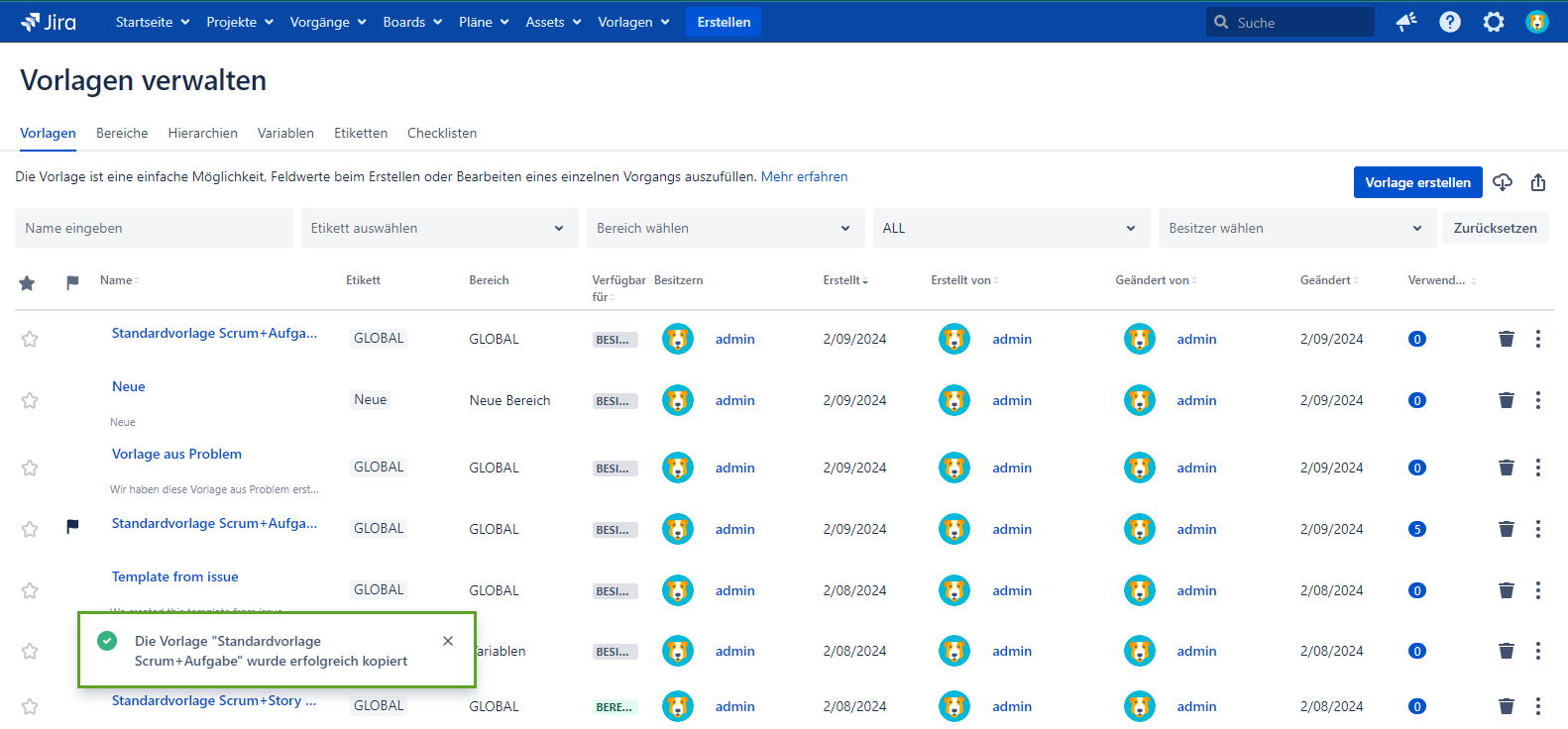Switch to the Variablen tab
The width and height of the screenshot is (1568, 729).
pyautogui.click(x=285, y=133)
